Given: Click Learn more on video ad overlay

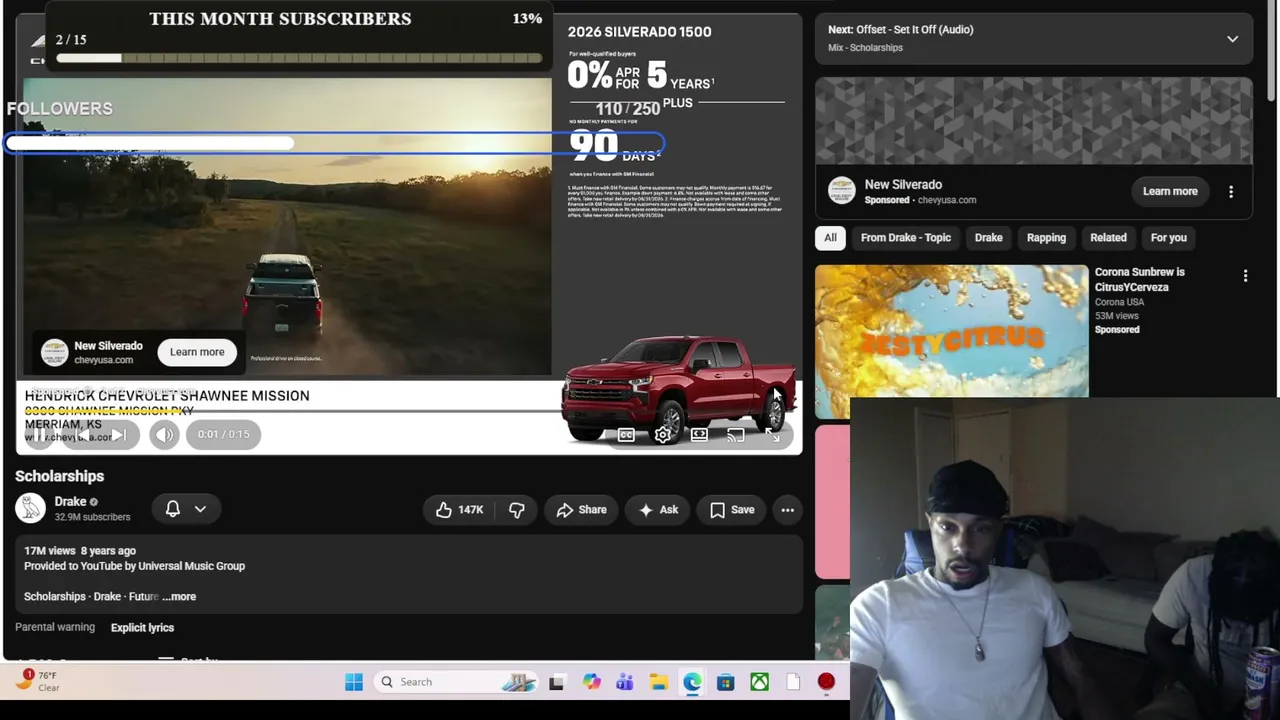Looking at the screenshot, I should point(197,352).
